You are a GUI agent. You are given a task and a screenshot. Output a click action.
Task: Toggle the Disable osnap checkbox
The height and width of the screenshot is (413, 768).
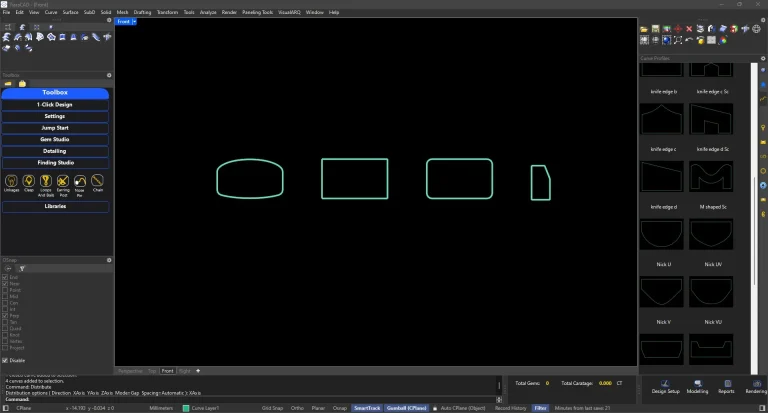[x=5, y=361]
